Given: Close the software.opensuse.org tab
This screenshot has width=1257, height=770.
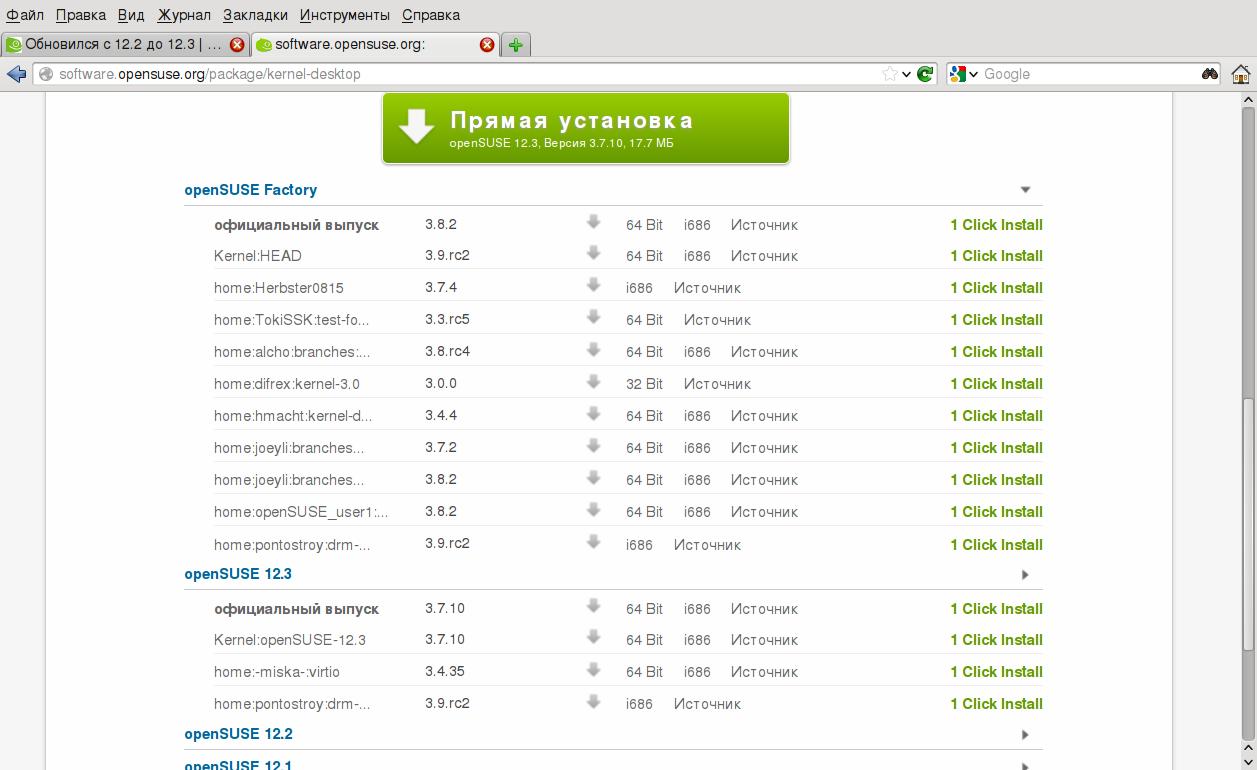Looking at the screenshot, I should coord(487,45).
